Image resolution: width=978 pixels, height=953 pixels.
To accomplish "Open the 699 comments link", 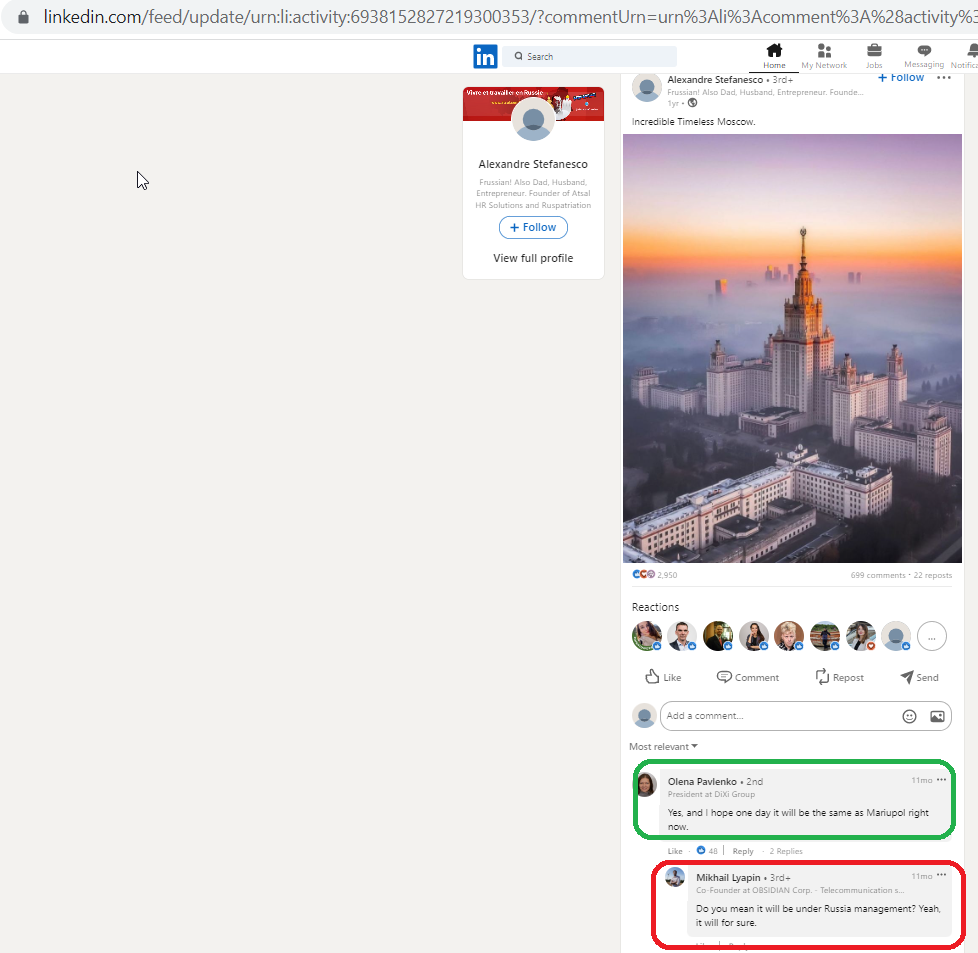I will click(878, 575).
